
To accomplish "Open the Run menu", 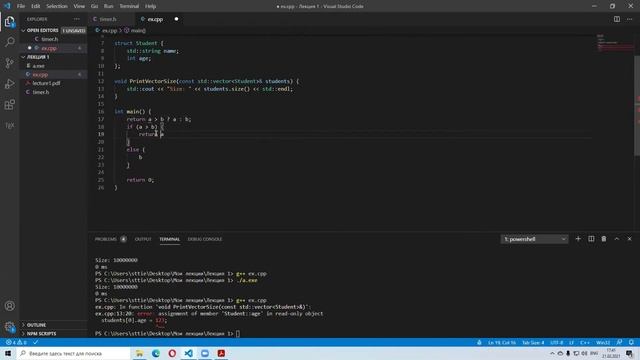I will click(x=108, y=6).
